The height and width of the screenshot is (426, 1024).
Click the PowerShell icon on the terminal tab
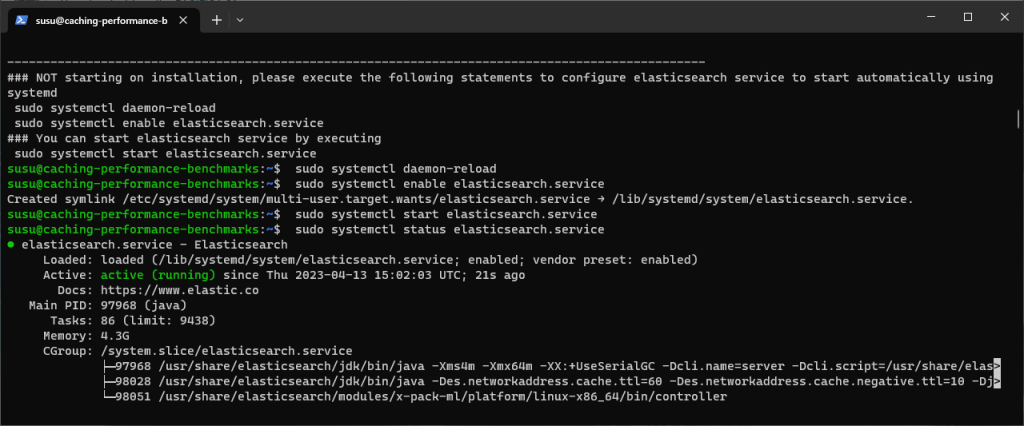click(x=20, y=20)
